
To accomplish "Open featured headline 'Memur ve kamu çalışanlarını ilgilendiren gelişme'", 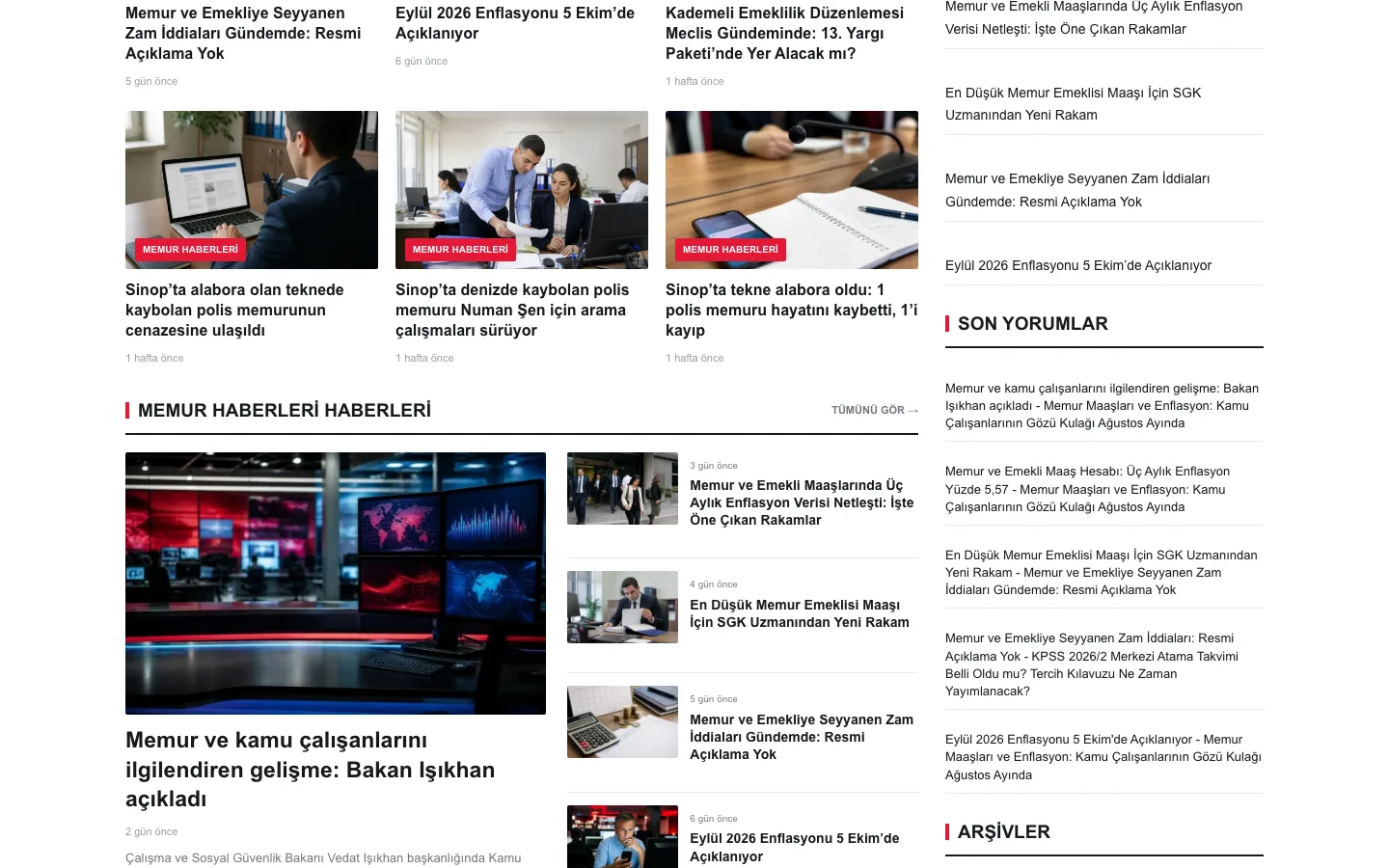I will pyautogui.click(x=310, y=770).
